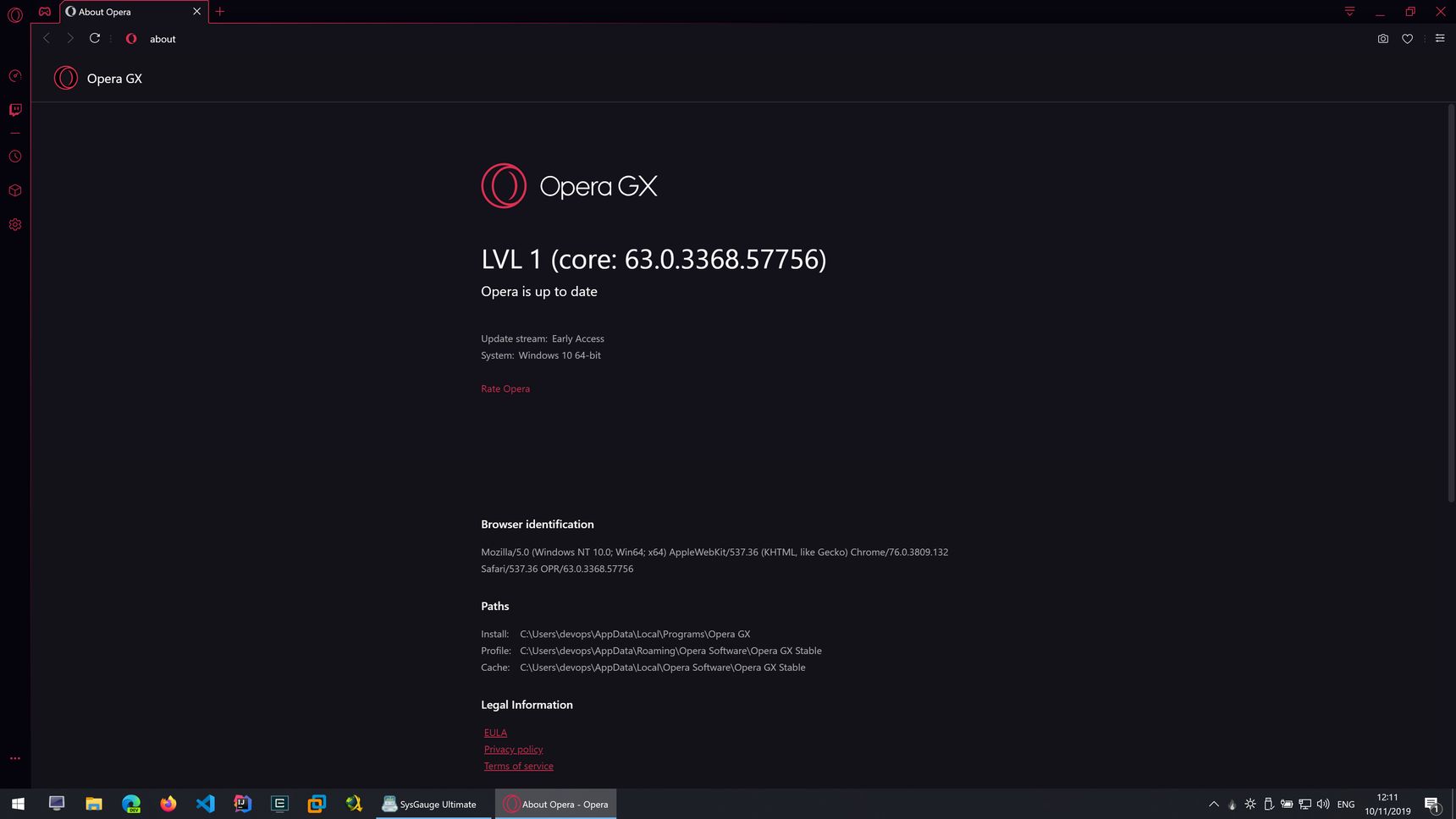
Task: Click the 'Opera is up to date' text
Action: [539, 291]
